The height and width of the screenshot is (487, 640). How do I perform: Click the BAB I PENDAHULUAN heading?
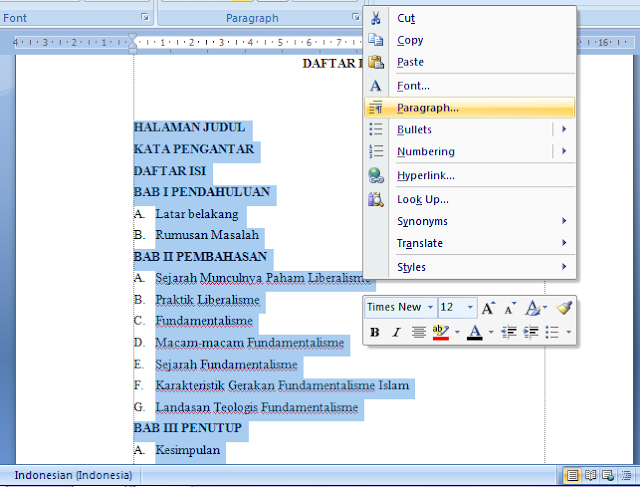(202, 192)
